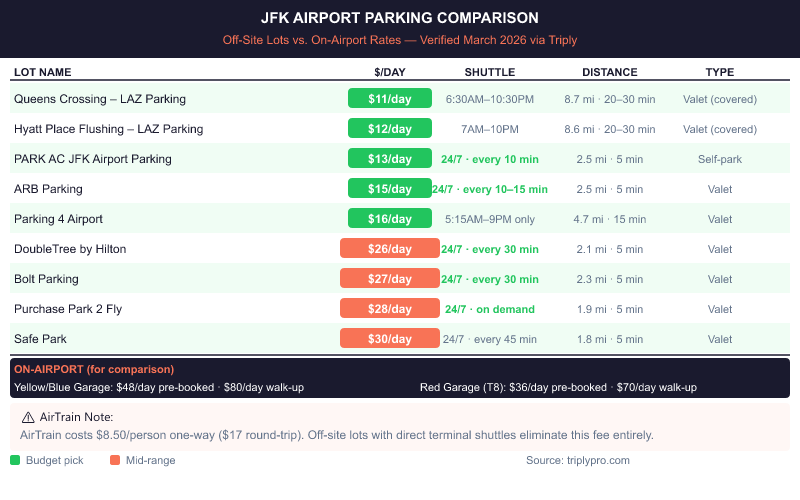Click the 2.3 mi · 5 min distance

[610, 279]
